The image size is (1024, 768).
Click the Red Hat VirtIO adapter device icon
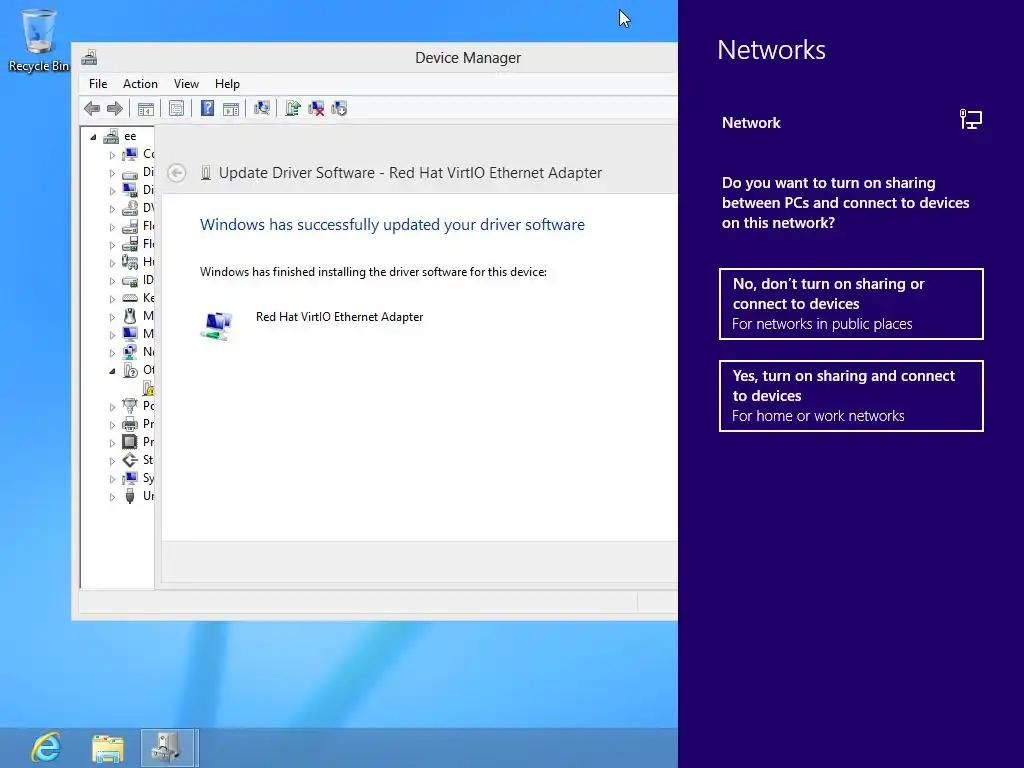(217, 325)
